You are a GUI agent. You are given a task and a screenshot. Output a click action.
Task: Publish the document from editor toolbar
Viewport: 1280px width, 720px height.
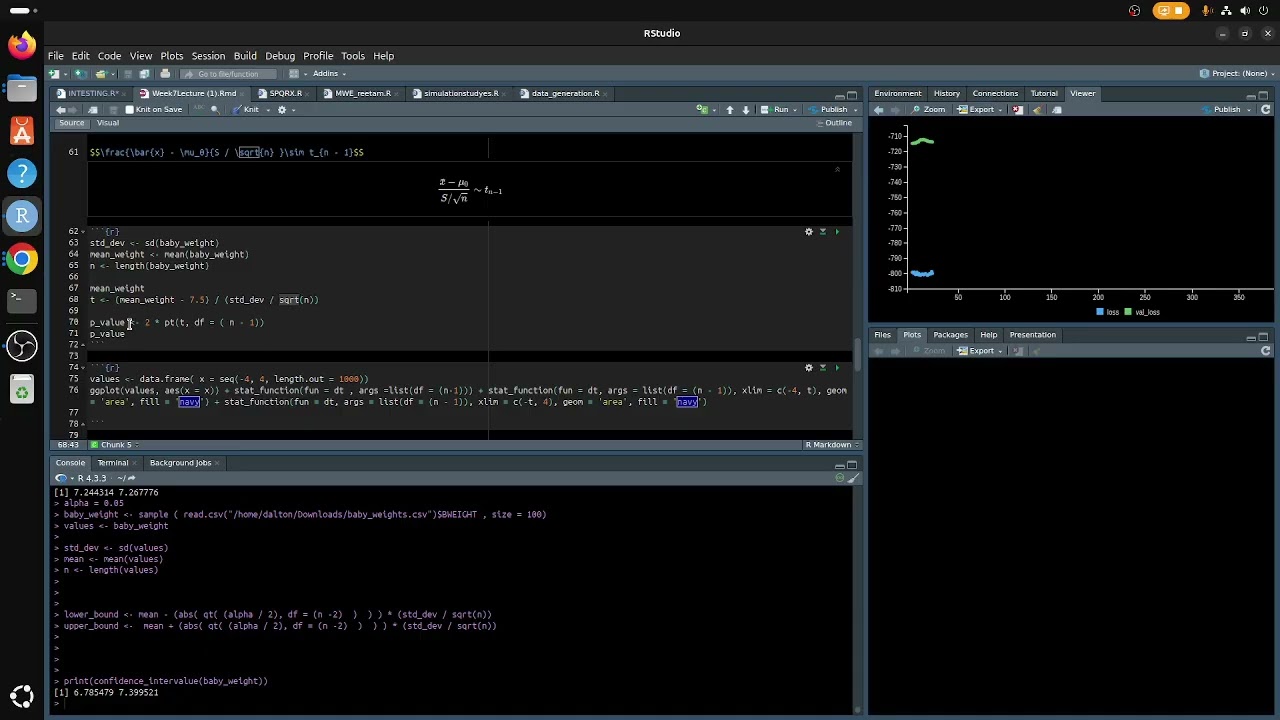829,110
